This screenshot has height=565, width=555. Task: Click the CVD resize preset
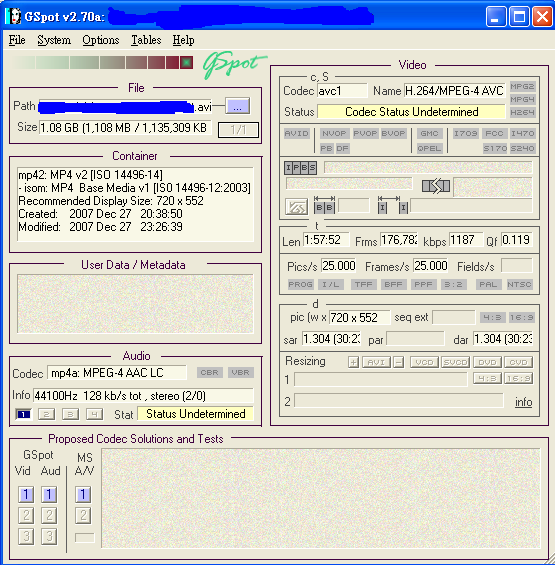pos(518,362)
